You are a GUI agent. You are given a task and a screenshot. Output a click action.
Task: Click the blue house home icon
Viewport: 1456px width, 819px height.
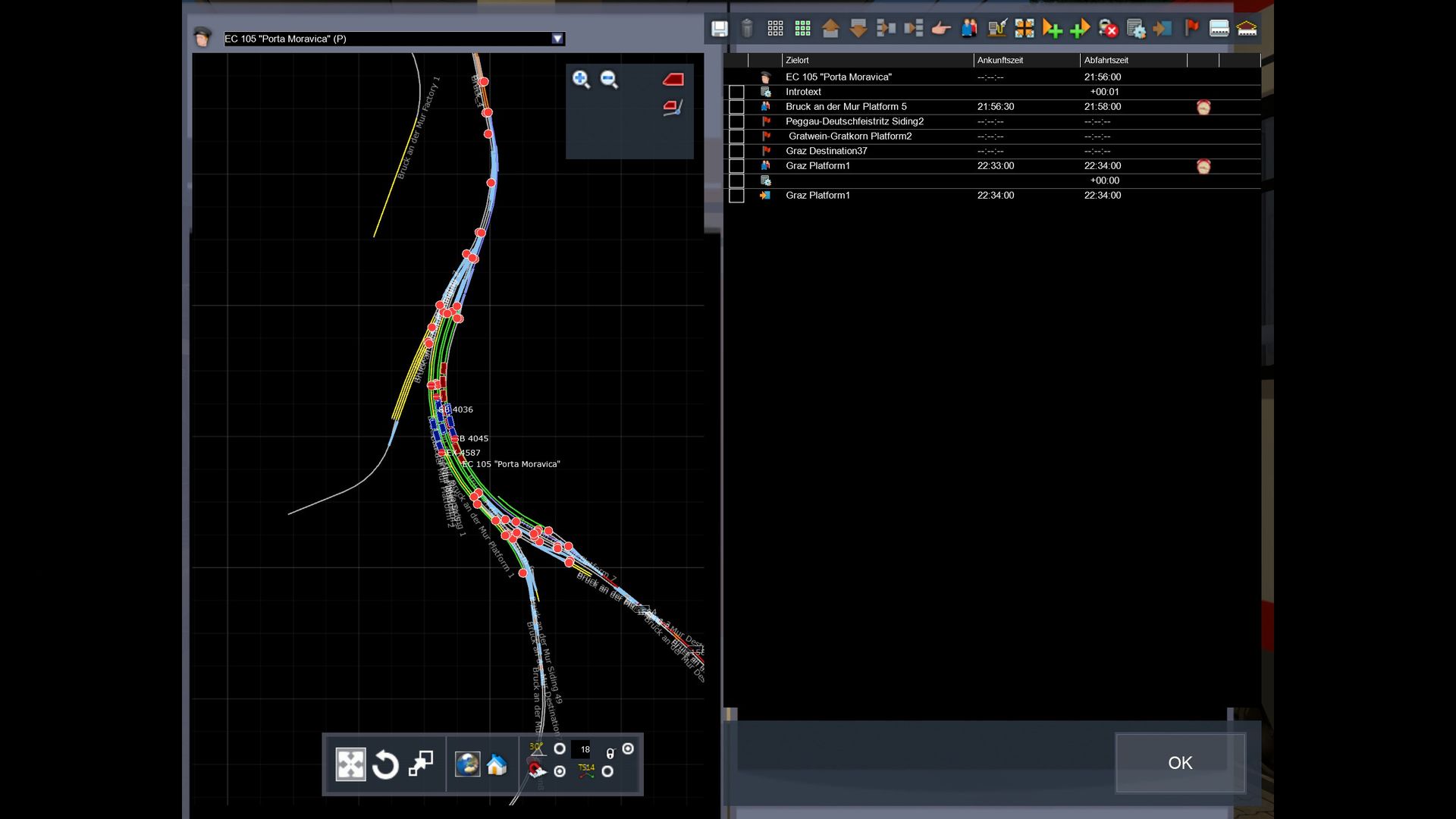[497, 764]
